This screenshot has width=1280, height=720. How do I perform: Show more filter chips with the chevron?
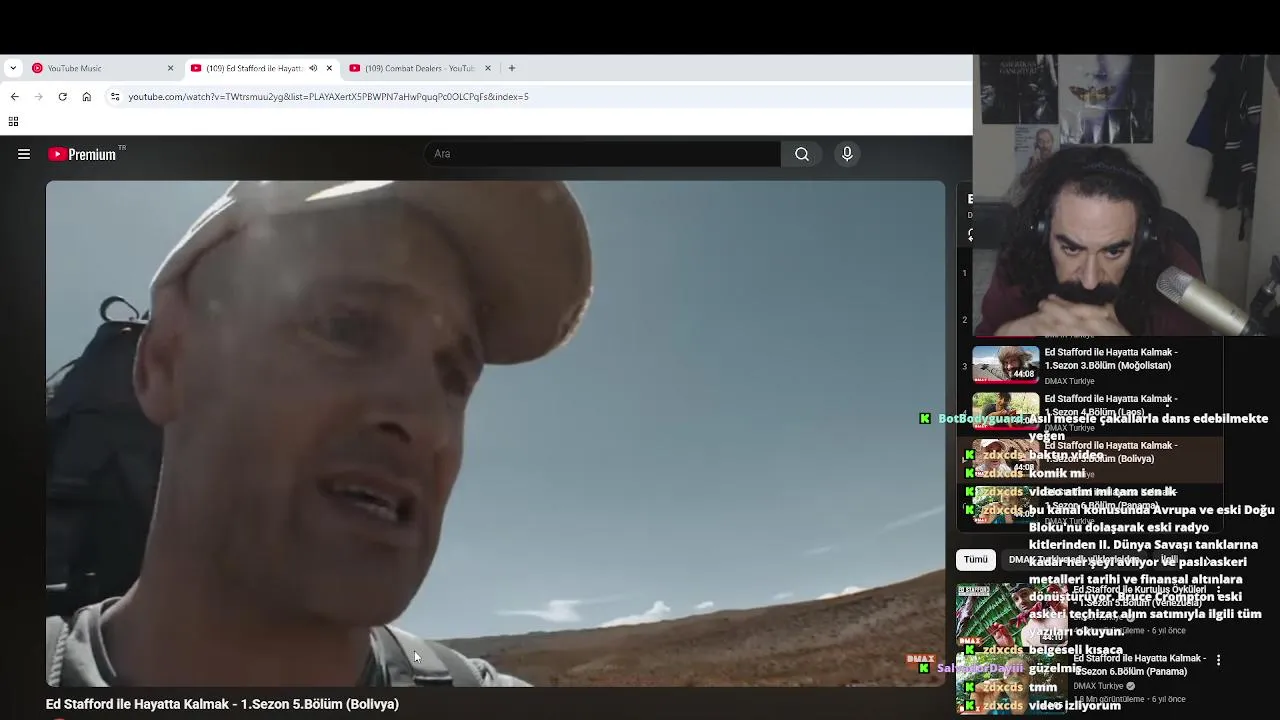tap(1208, 560)
